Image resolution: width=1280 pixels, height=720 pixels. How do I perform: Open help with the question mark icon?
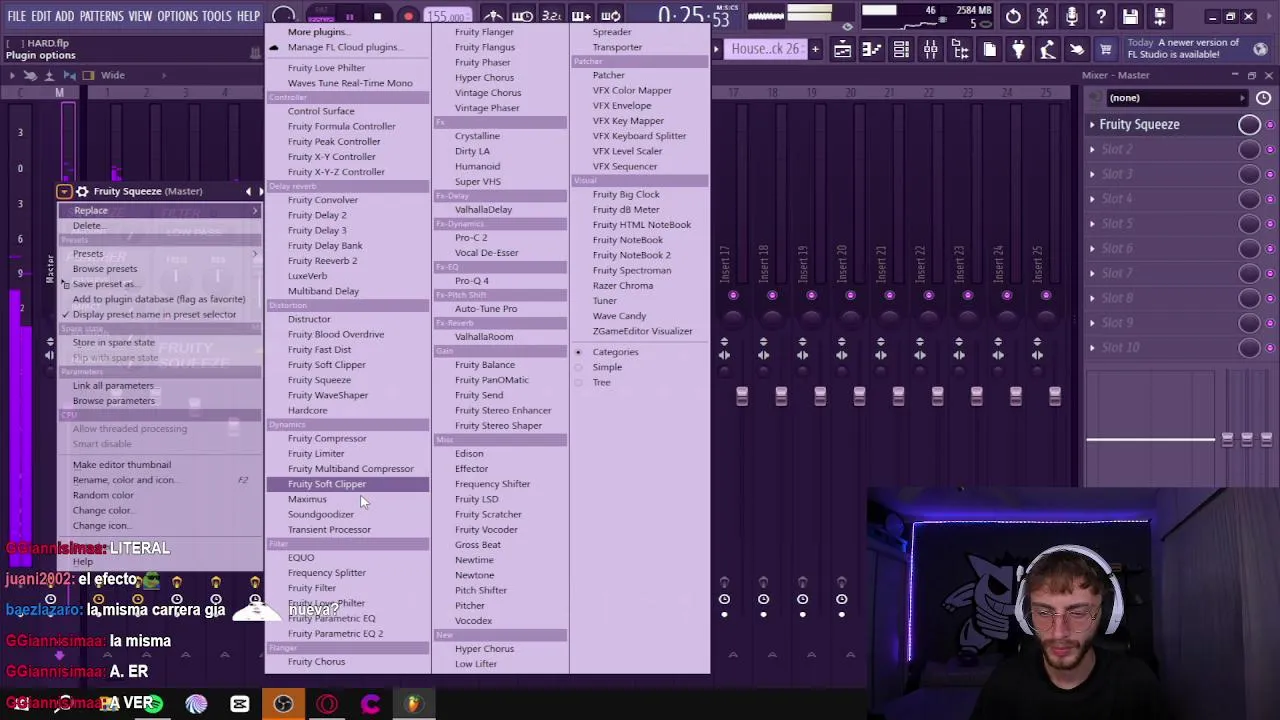point(1100,16)
